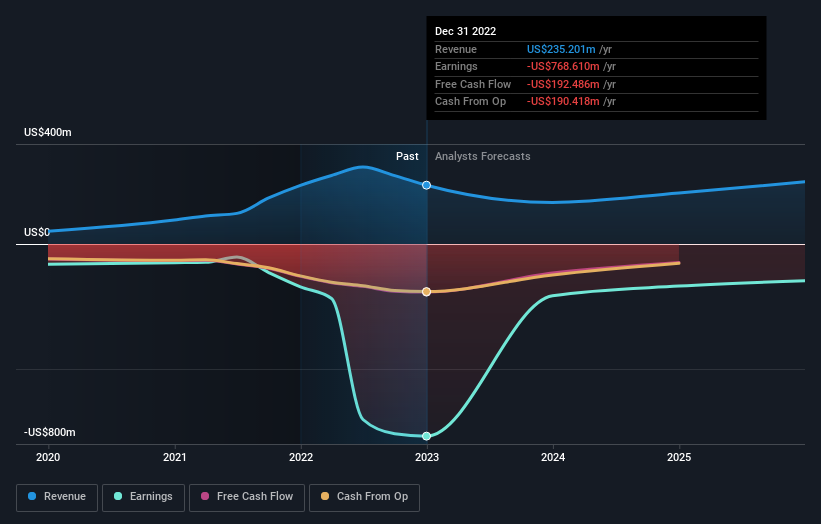
Task: Click the 2023 x-axis label
Action: pyautogui.click(x=427, y=457)
